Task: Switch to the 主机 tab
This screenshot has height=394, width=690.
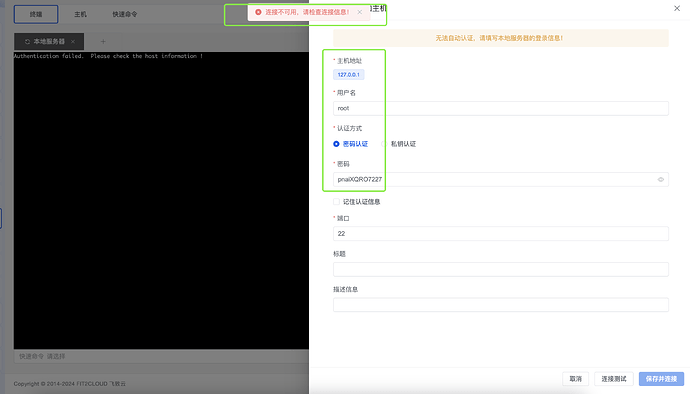Action: [81, 14]
